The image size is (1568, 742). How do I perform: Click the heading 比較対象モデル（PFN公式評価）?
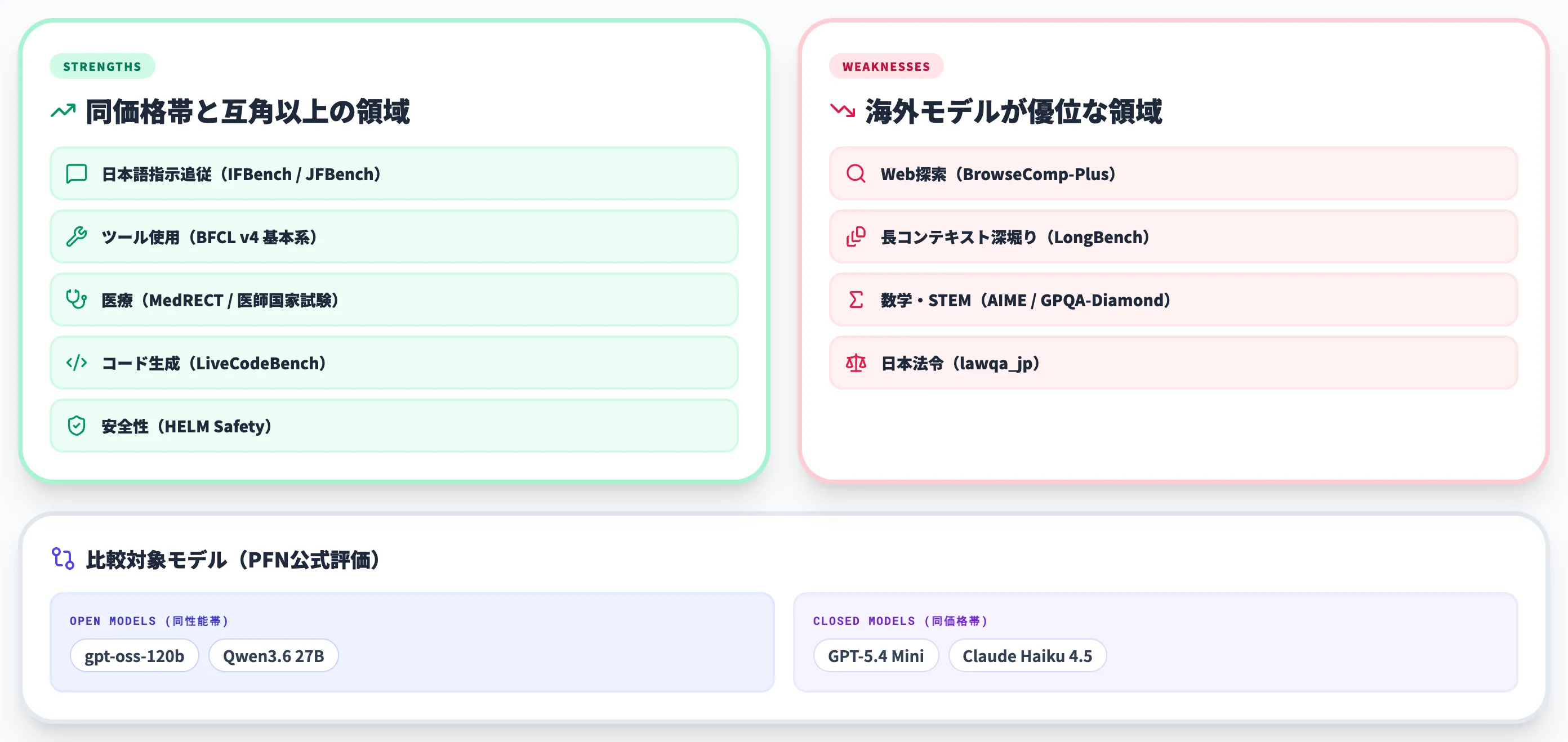(x=233, y=560)
